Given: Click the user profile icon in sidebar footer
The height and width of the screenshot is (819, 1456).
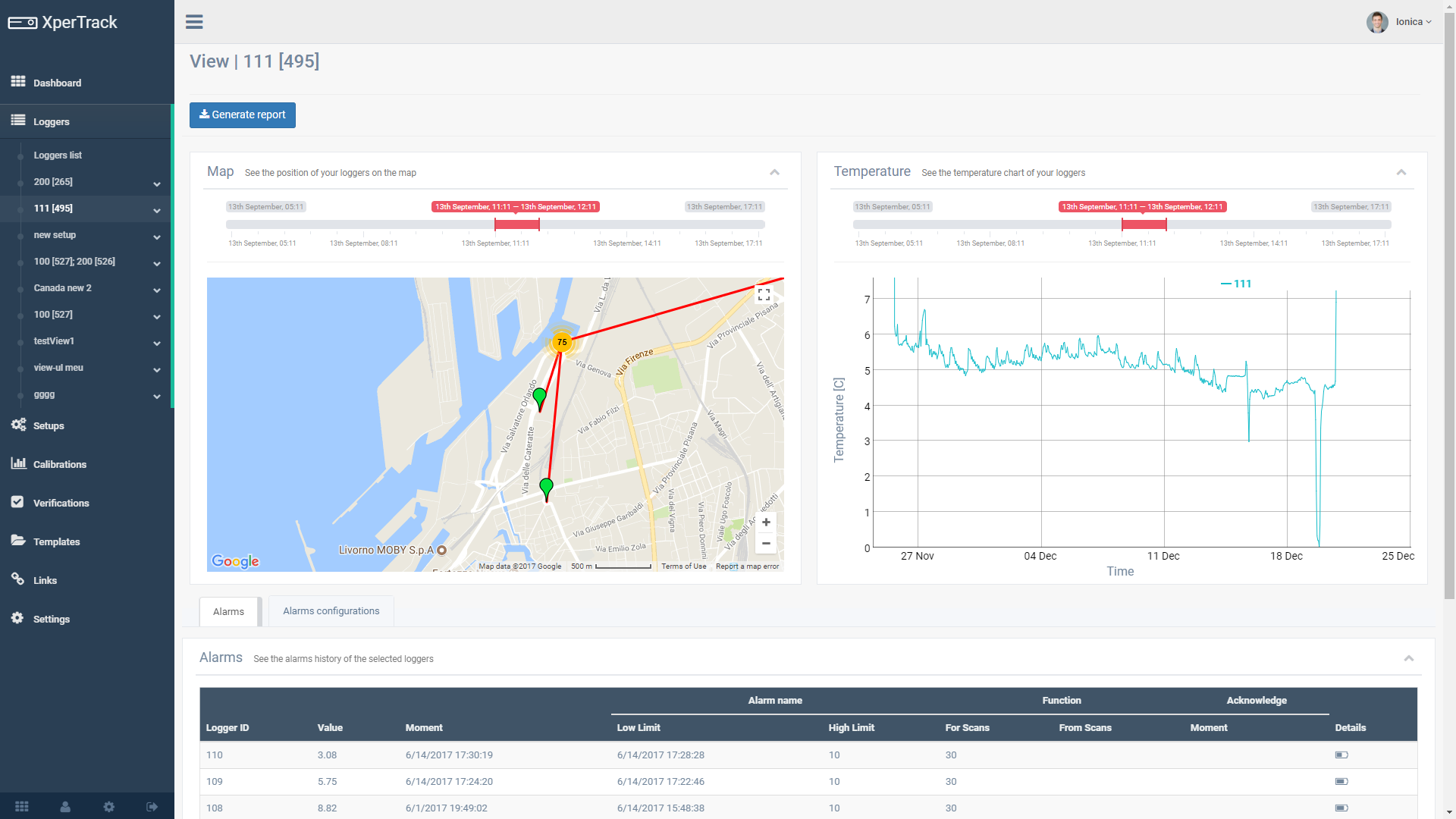Looking at the screenshot, I should click(65, 807).
